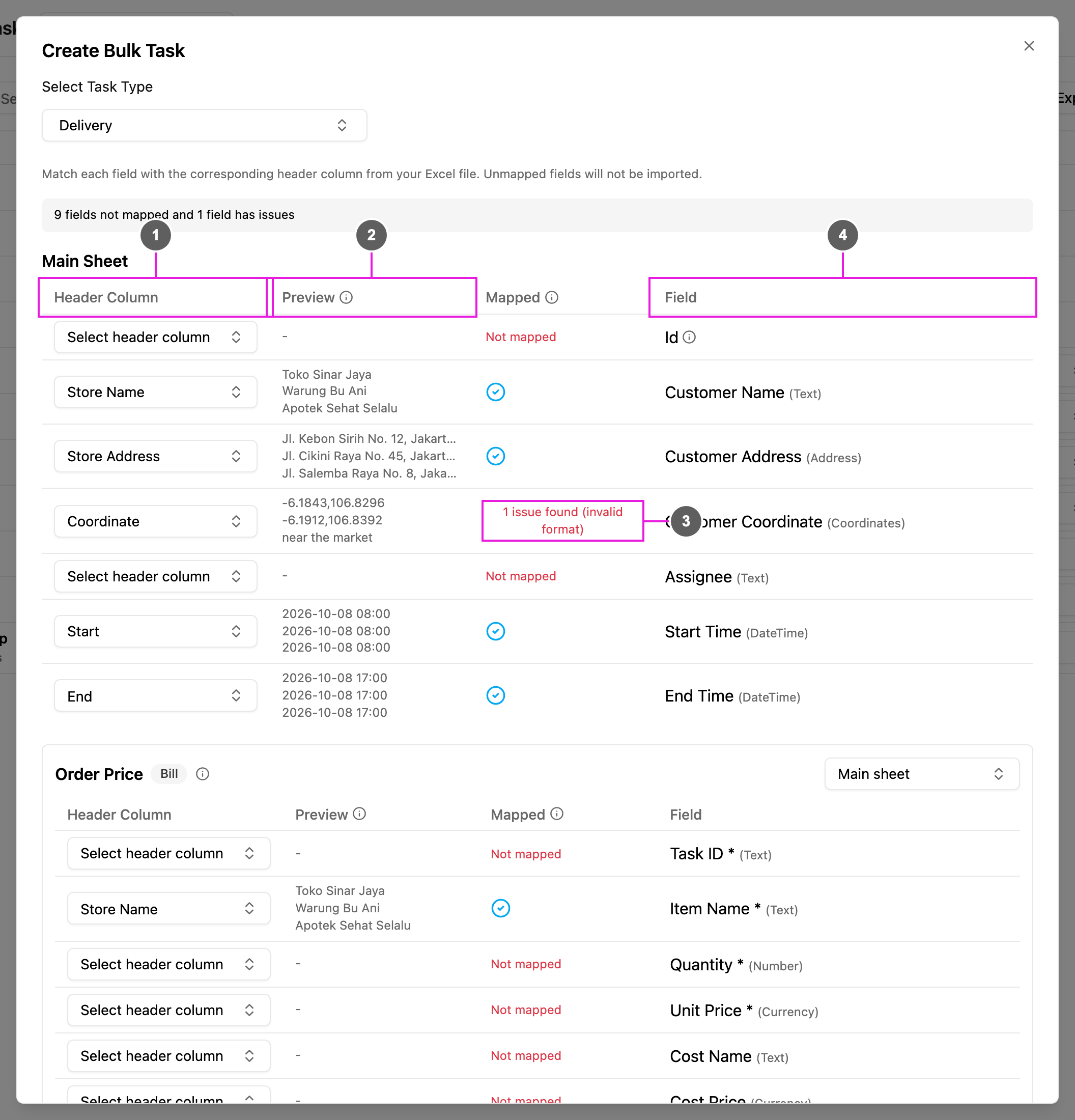Image resolution: width=1075 pixels, height=1120 pixels.
Task: Open the End header column dropdown
Action: tap(155, 695)
